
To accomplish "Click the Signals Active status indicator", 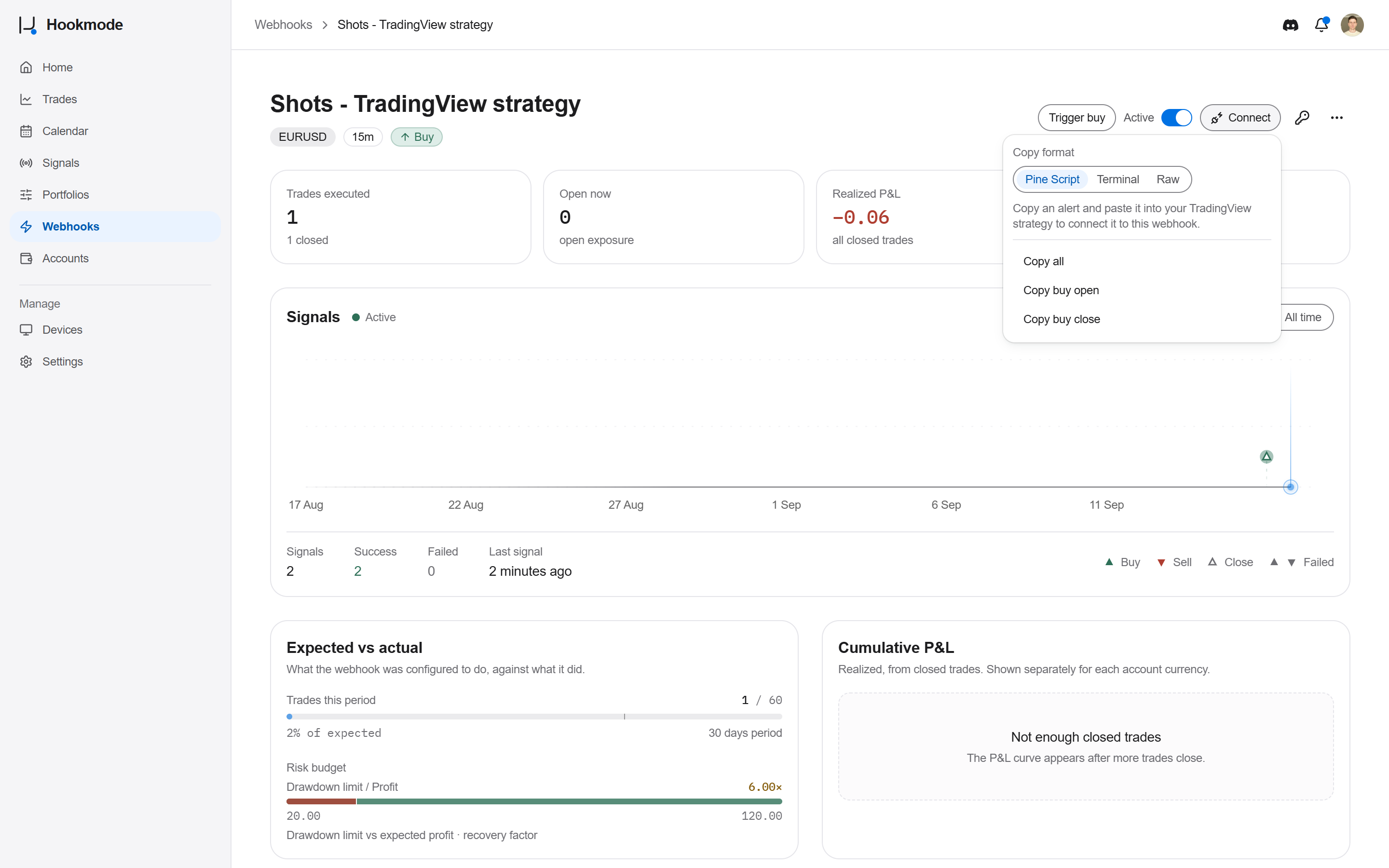I will click(374, 317).
